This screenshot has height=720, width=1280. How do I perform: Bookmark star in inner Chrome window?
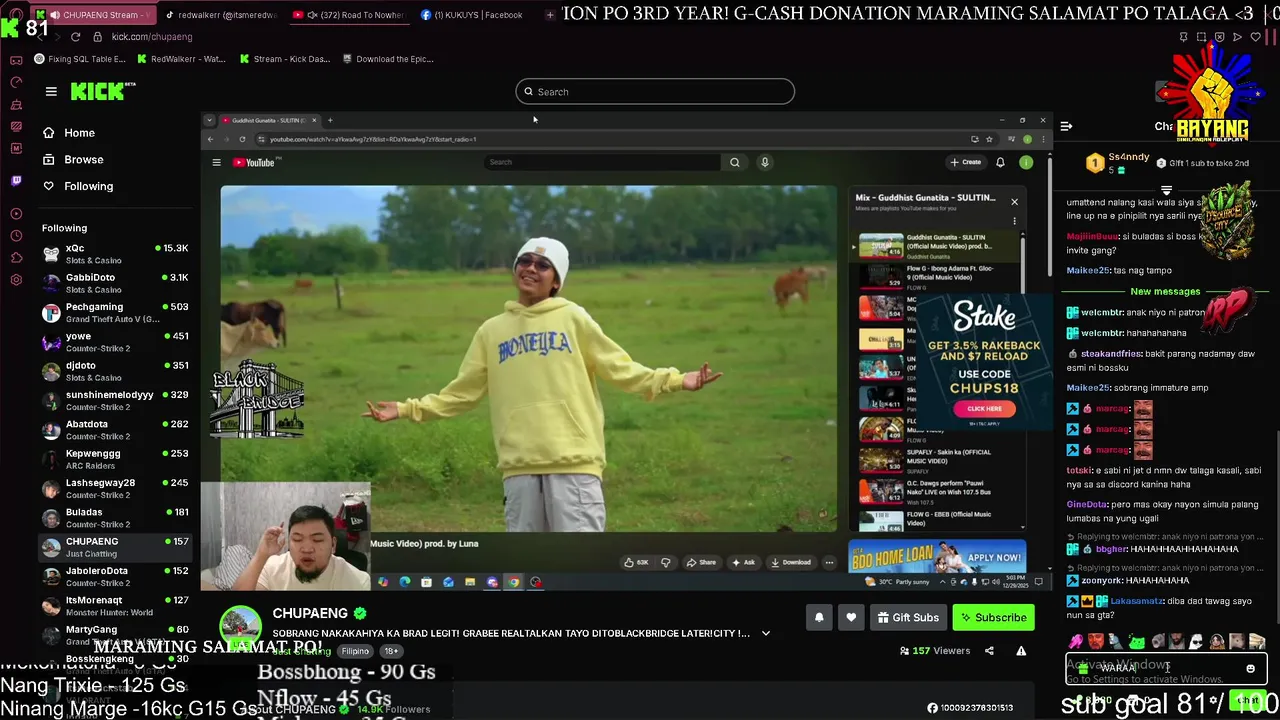pos(989,139)
